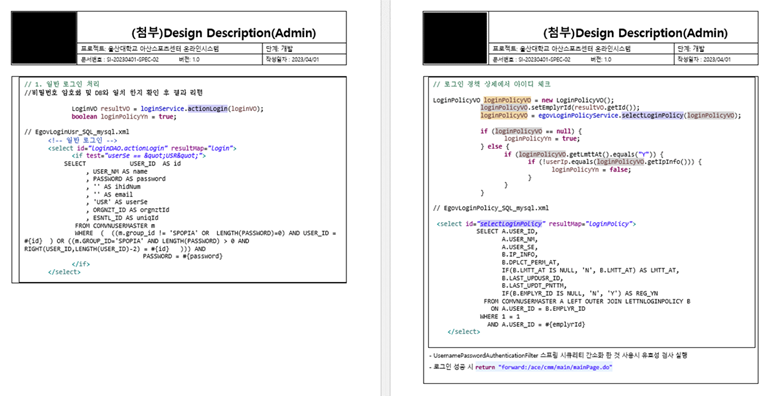The width and height of the screenshot is (770, 396).
Task: Click the highlighted "actionLogin" method call
Action: [208, 109]
